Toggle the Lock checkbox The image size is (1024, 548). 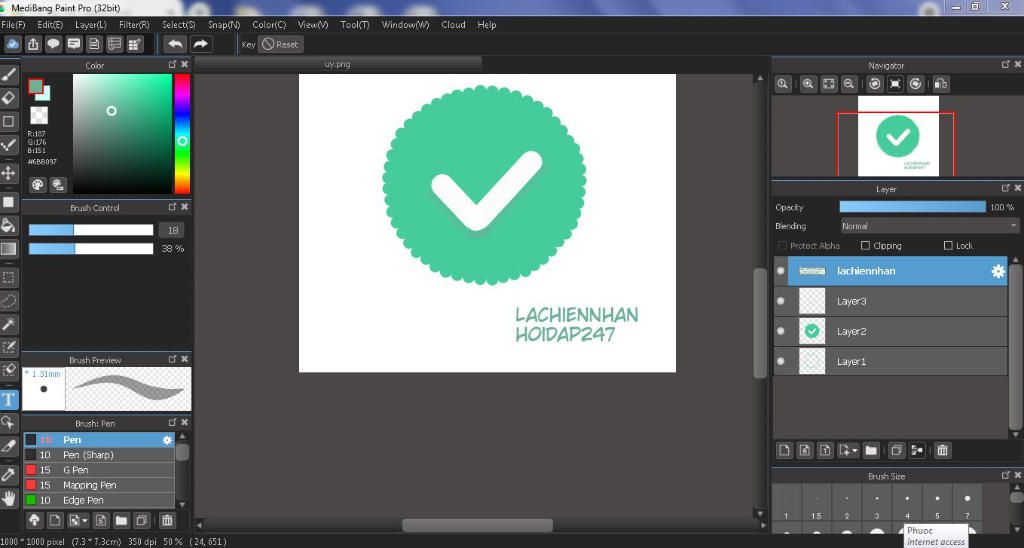pyautogui.click(x=948, y=246)
